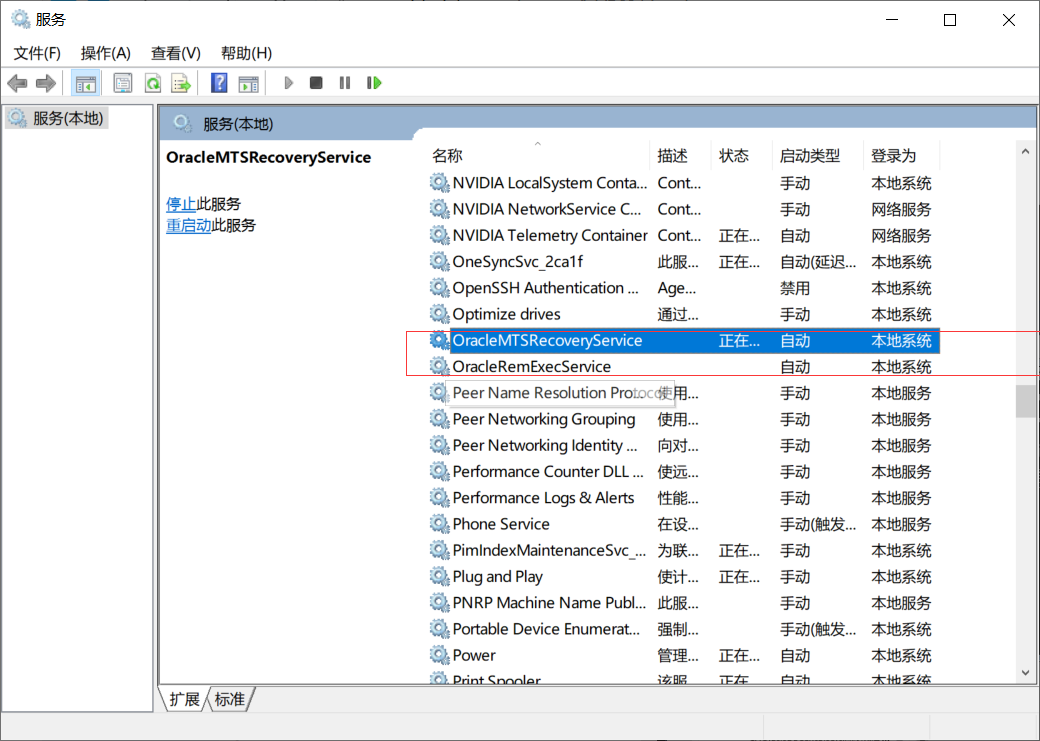The height and width of the screenshot is (741, 1040).
Task: Sort by the 状态 column header
Action: (x=742, y=156)
